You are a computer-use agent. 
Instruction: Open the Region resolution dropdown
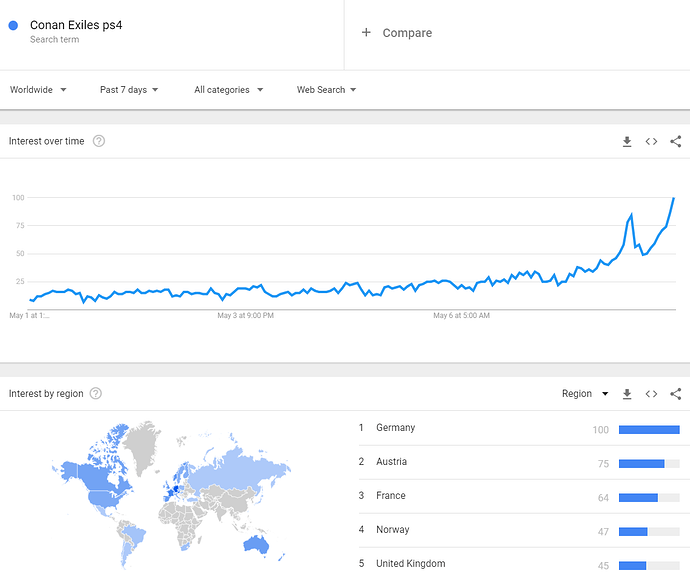(x=585, y=394)
